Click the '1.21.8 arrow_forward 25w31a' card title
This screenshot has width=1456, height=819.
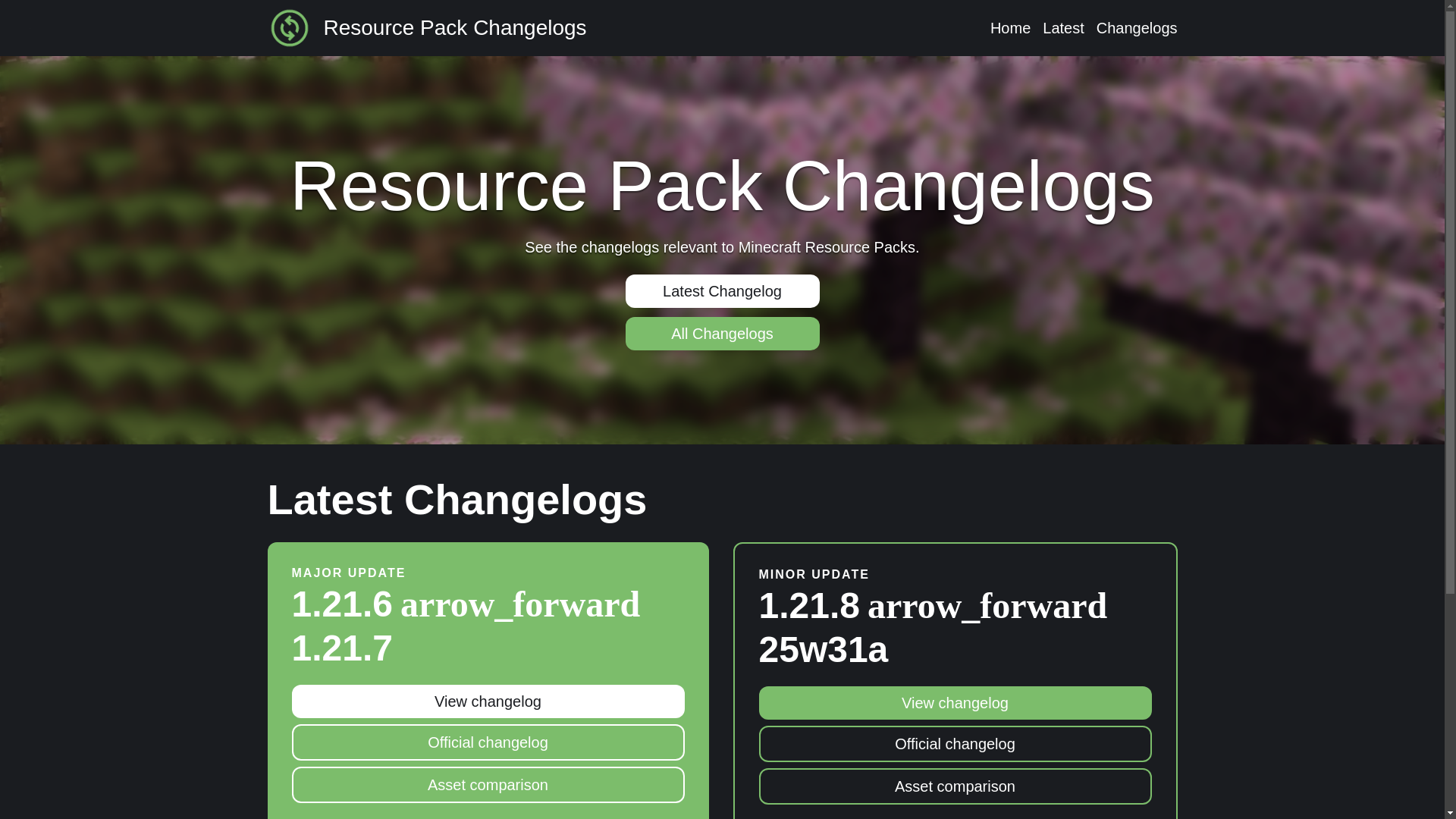933,628
